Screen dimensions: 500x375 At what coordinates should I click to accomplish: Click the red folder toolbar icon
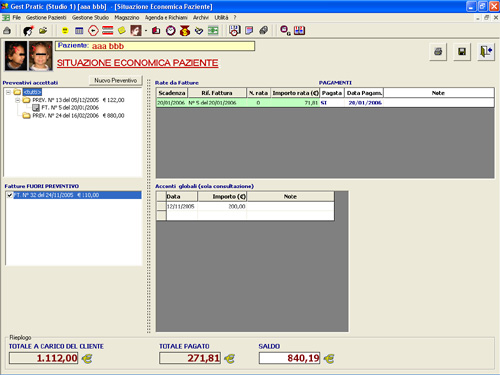(x=156, y=31)
